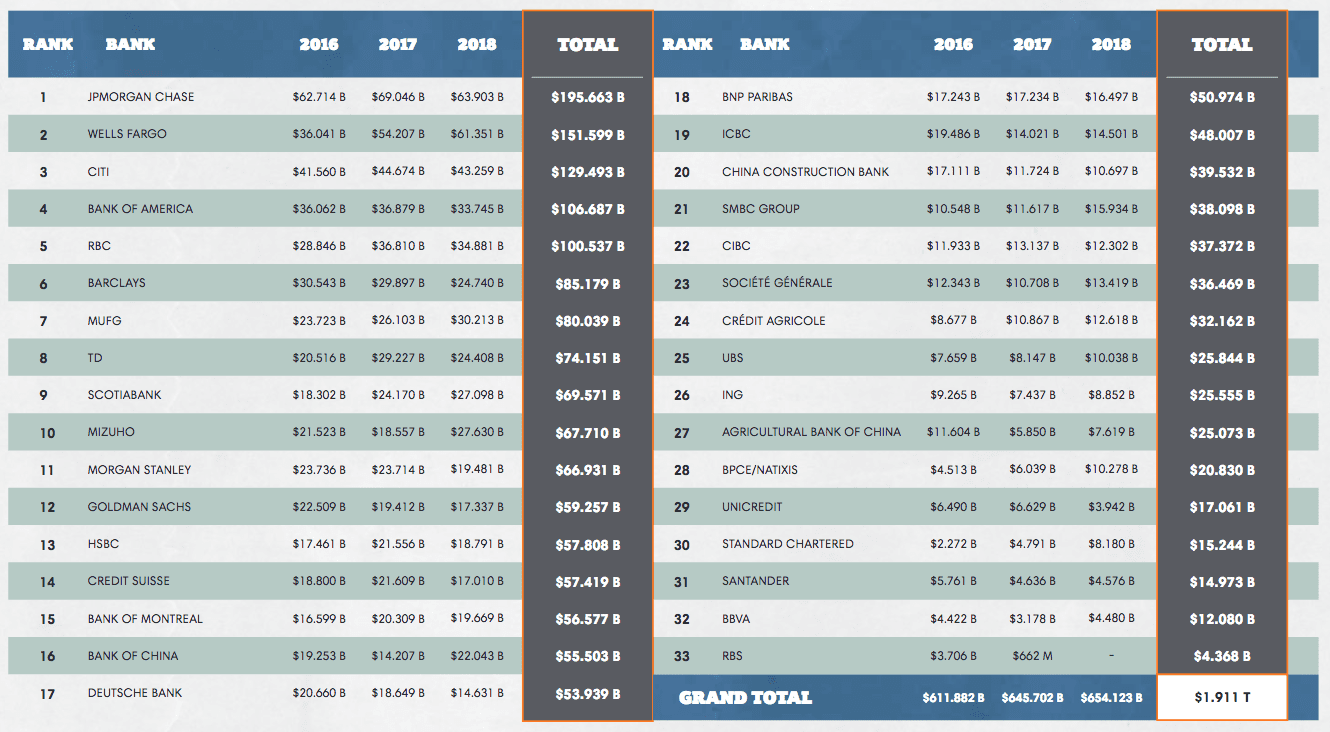This screenshot has height=732, width=1330.
Task: Select Bank of America 2017 value $36.879 B
Action: tap(398, 208)
